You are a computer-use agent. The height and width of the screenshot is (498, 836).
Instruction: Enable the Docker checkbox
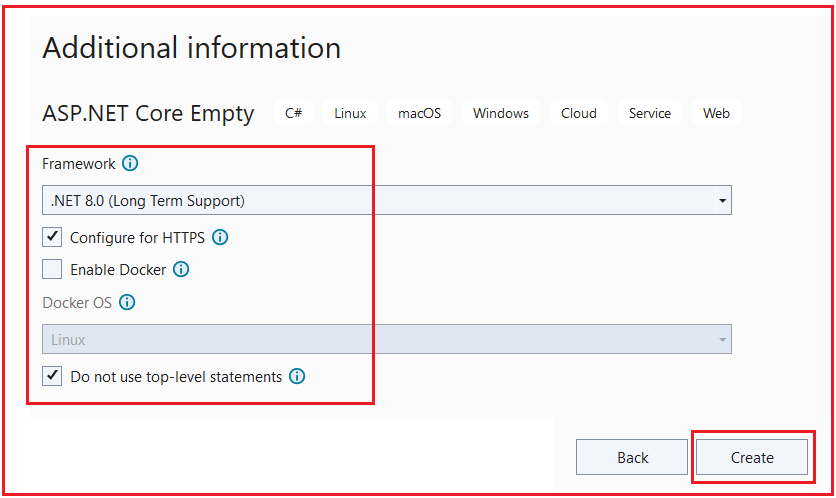click(52, 270)
